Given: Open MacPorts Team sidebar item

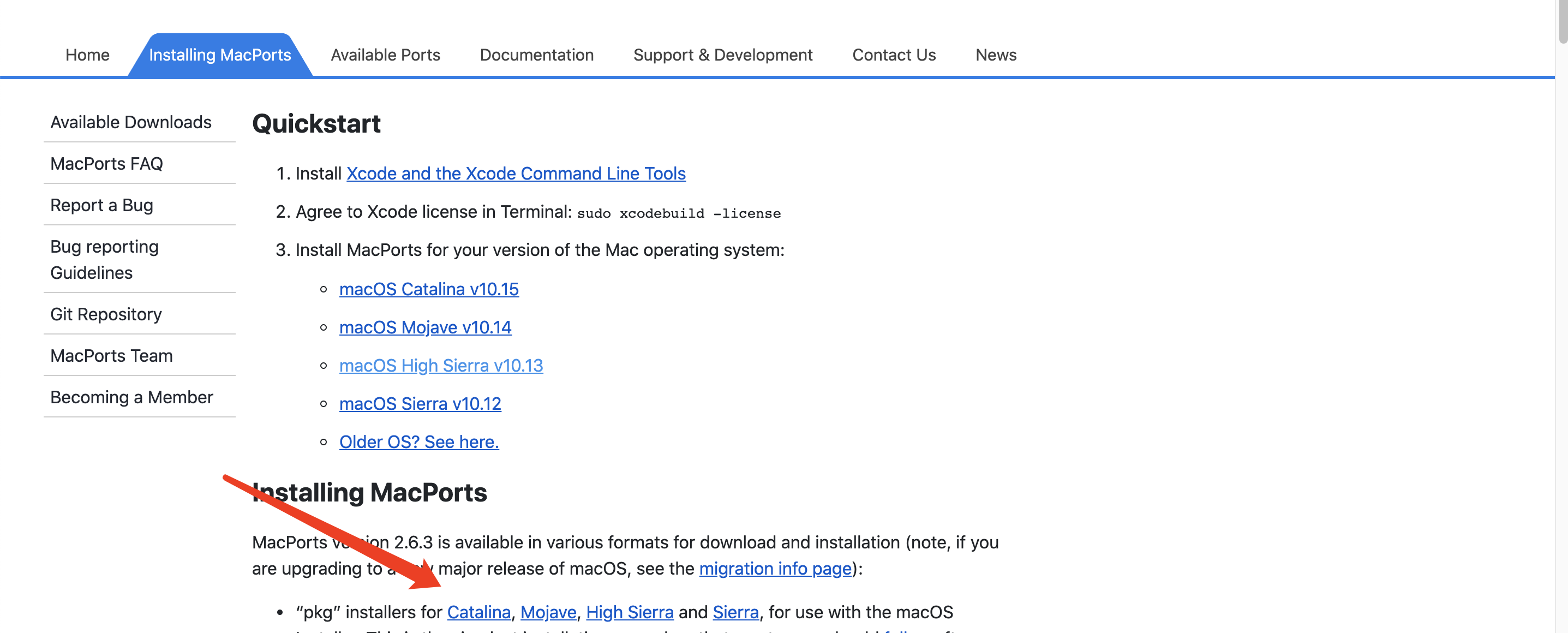Looking at the screenshot, I should point(111,355).
